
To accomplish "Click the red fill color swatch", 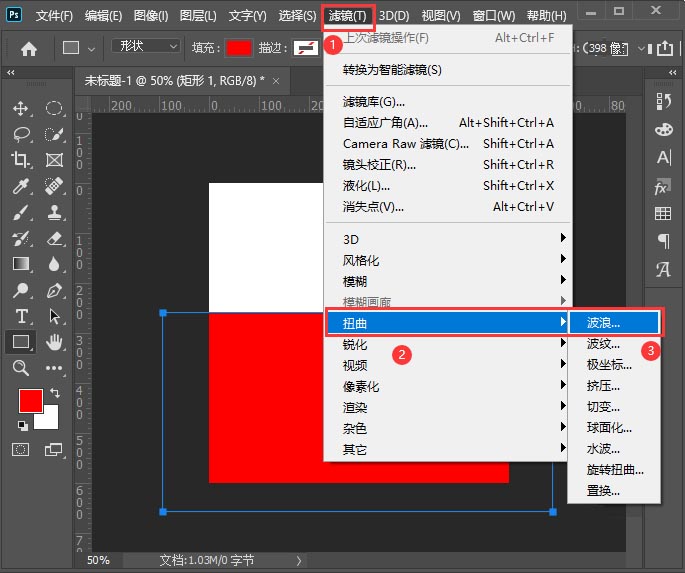I will coord(239,48).
